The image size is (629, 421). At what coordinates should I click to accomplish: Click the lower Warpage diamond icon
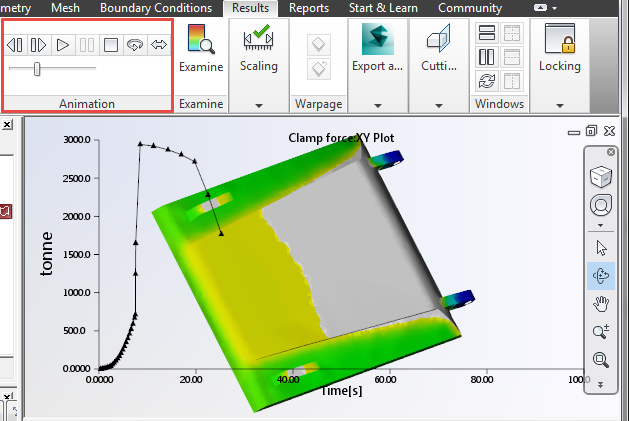[319, 69]
